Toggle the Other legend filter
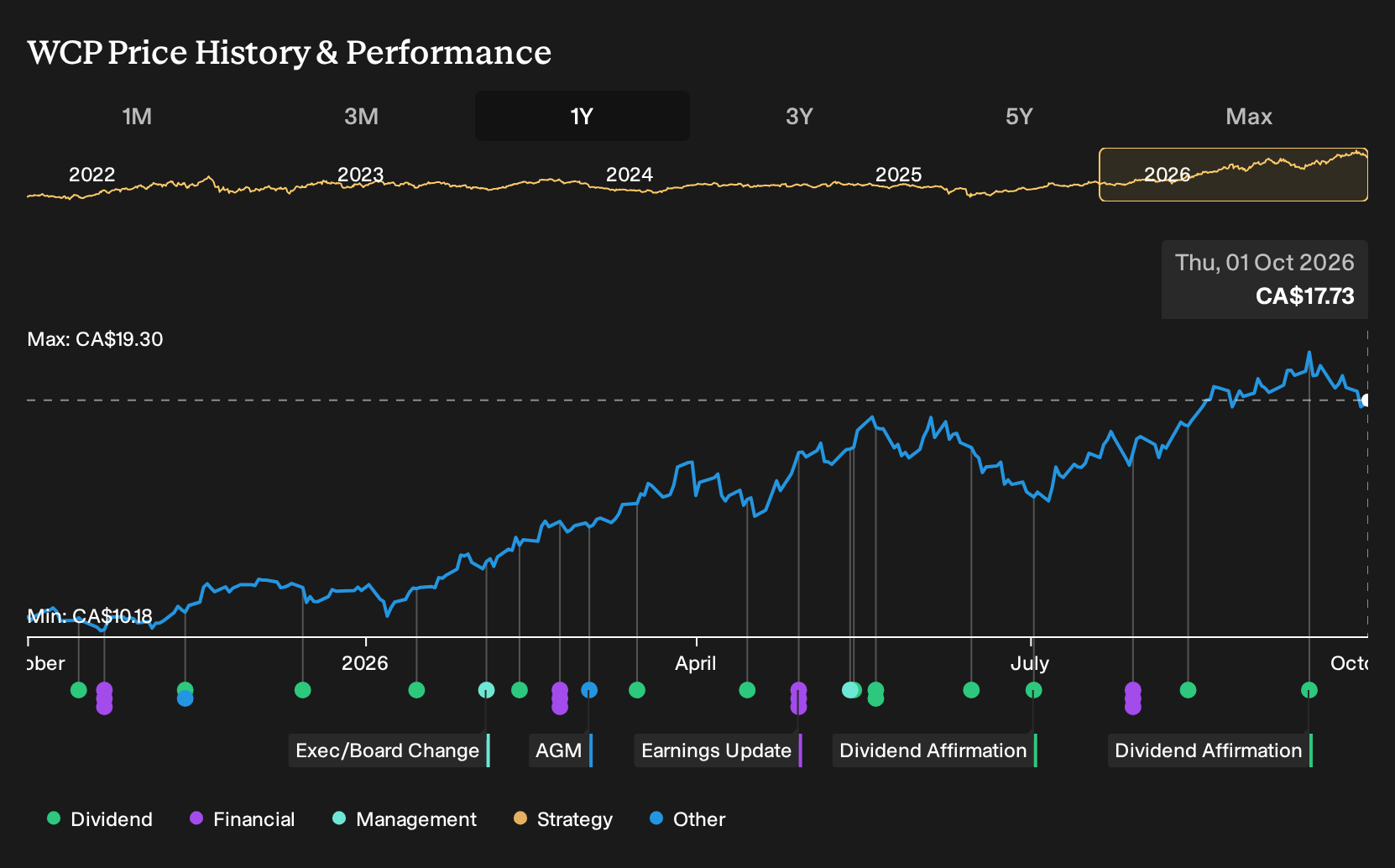 (687, 819)
